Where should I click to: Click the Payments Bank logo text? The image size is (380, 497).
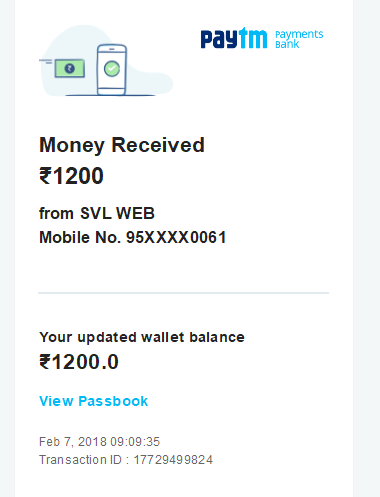coord(299,39)
